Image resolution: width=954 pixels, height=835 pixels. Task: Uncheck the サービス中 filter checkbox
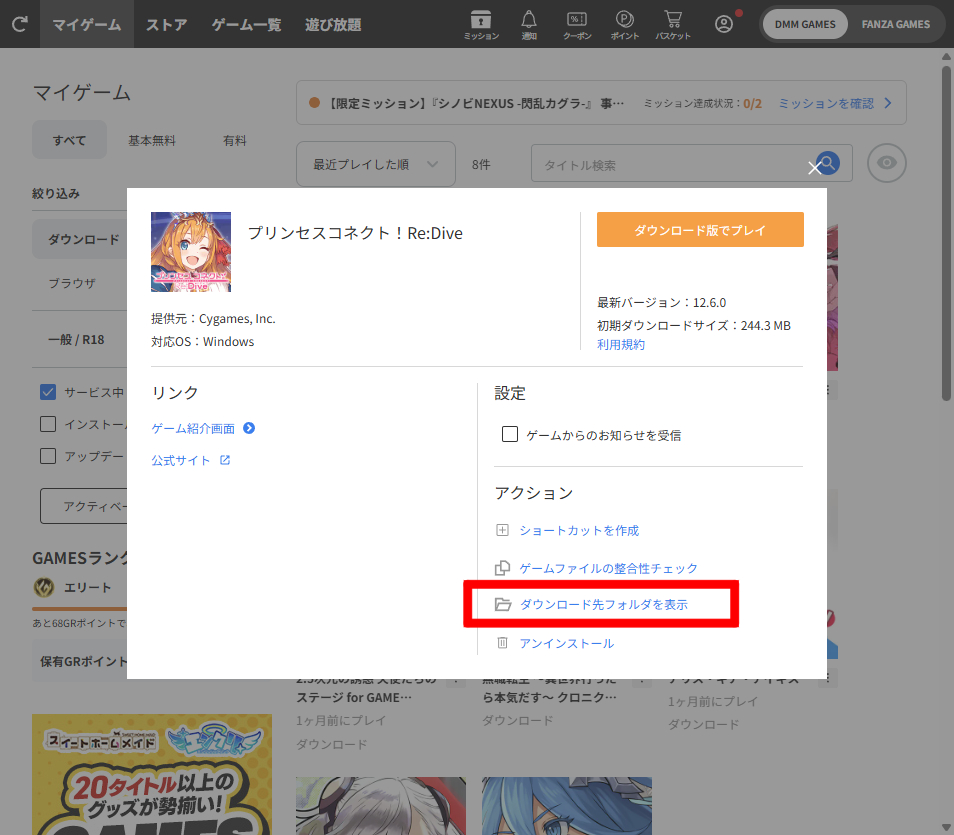click(x=48, y=392)
